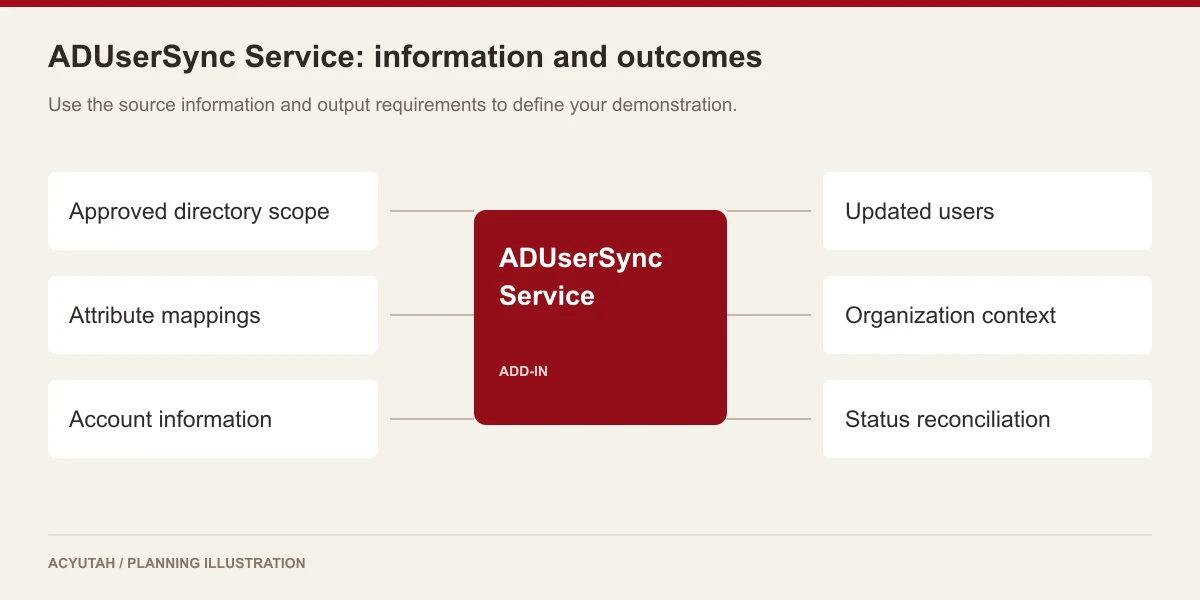Click the central ADUserSync Service box
This screenshot has width=1200, height=600.
pos(600,317)
